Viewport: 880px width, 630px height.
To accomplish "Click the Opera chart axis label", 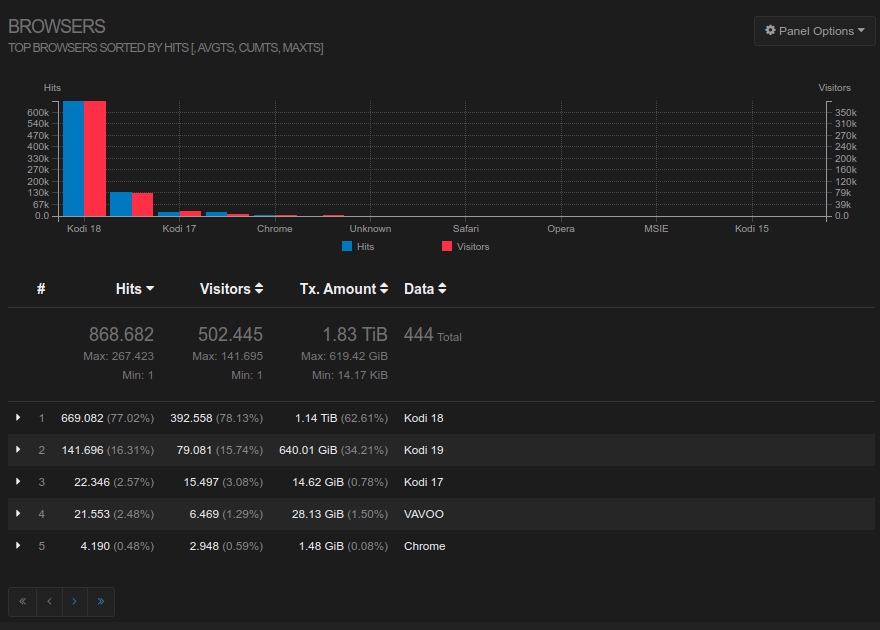I will point(561,228).
